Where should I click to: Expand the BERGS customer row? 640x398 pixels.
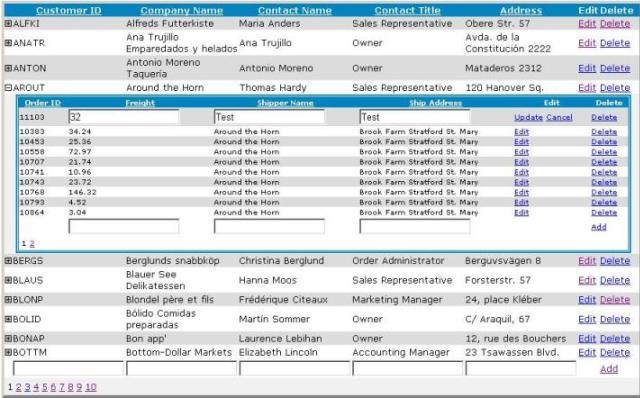[x=8, y=260]
